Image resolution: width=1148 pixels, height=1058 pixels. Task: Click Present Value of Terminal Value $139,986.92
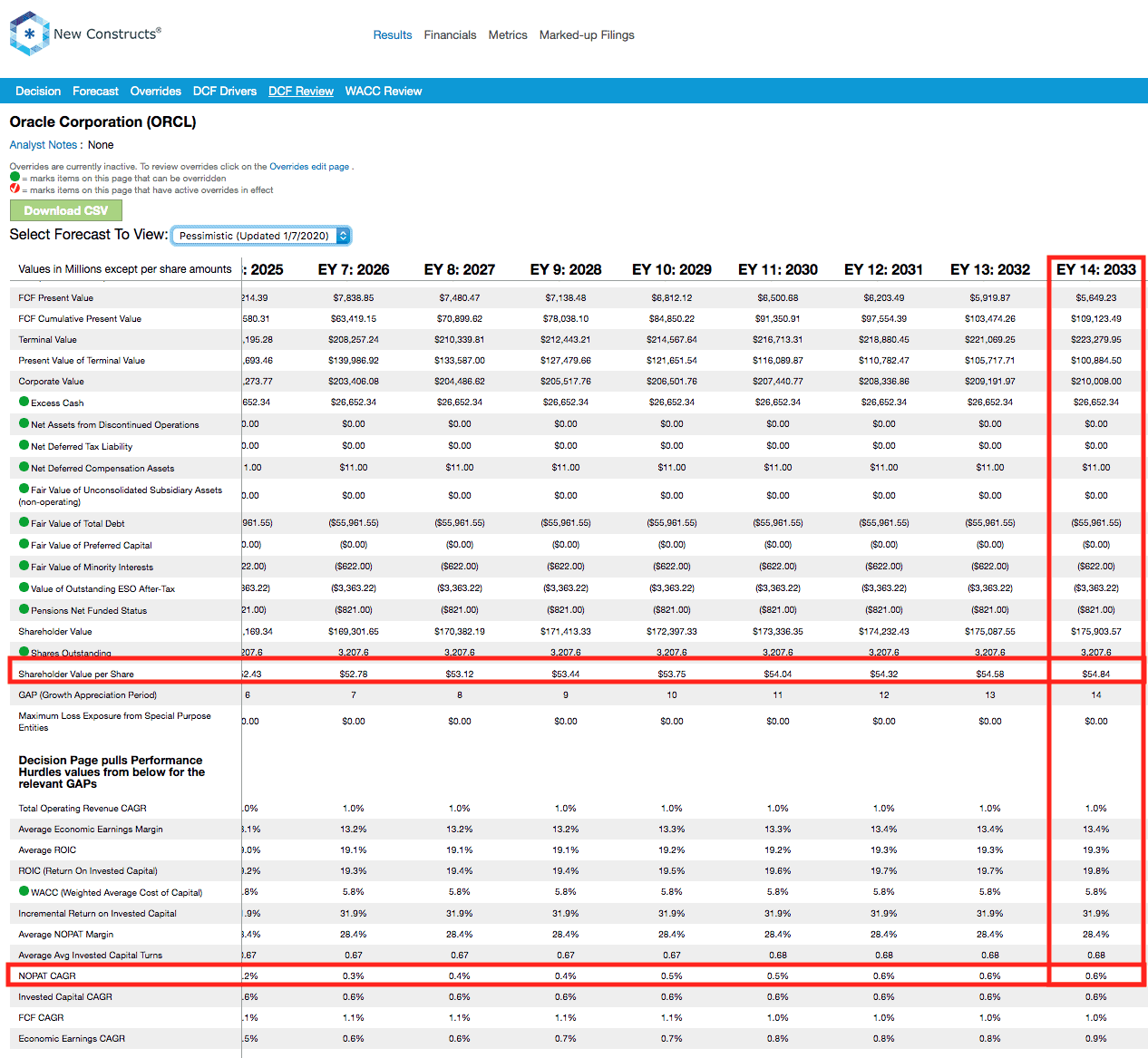point(354,360)
